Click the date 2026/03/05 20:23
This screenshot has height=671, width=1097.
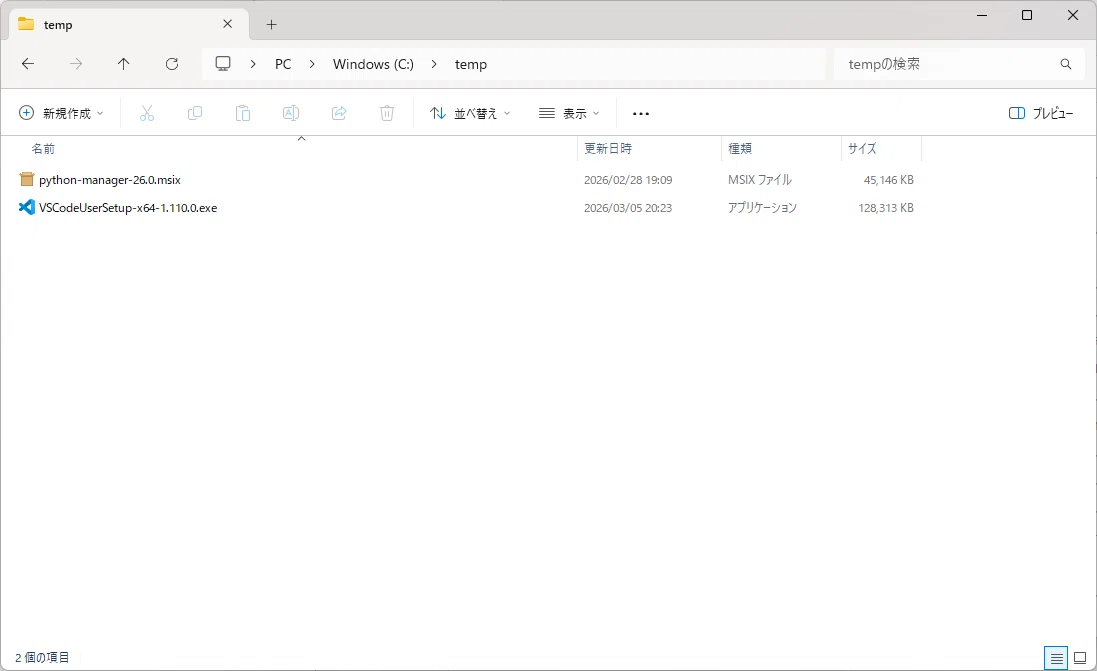(x=628, y=208)
